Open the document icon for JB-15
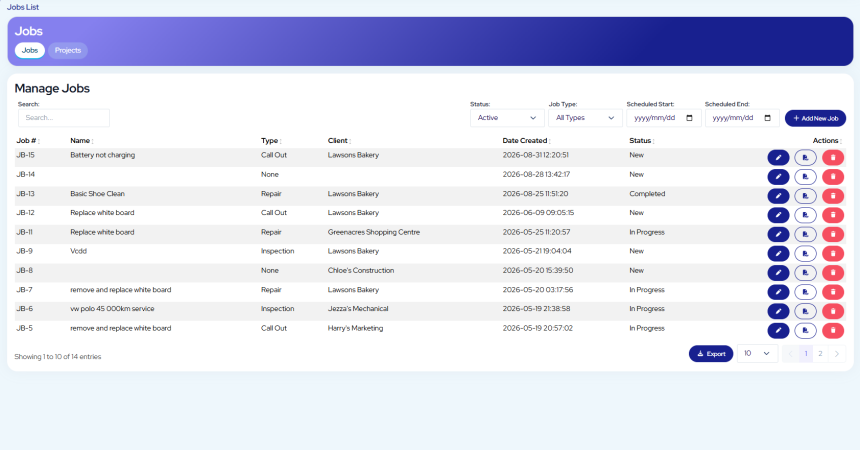860x450 pixels. click(805, 158)
